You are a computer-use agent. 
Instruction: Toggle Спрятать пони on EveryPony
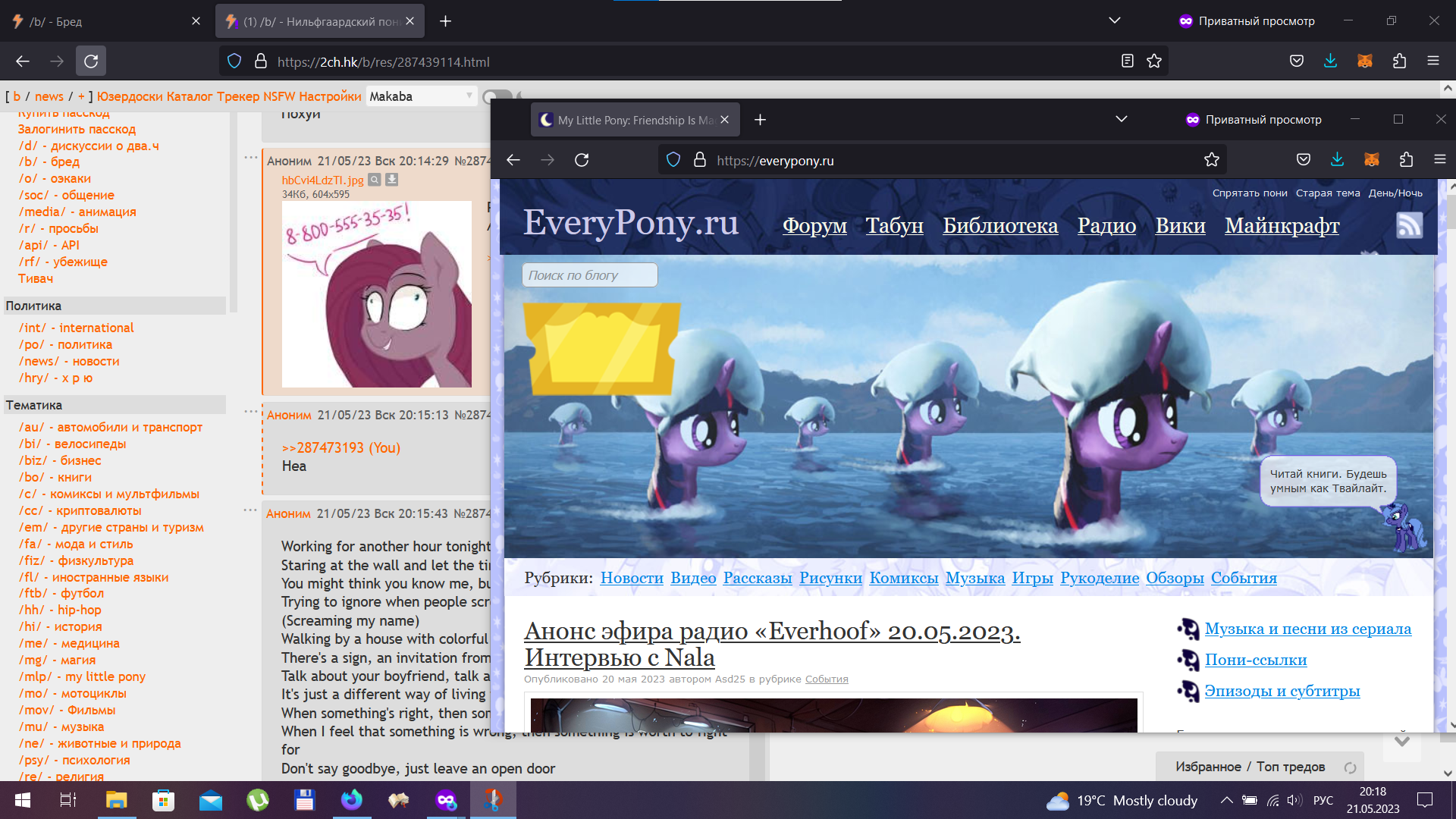[1250, 193]
